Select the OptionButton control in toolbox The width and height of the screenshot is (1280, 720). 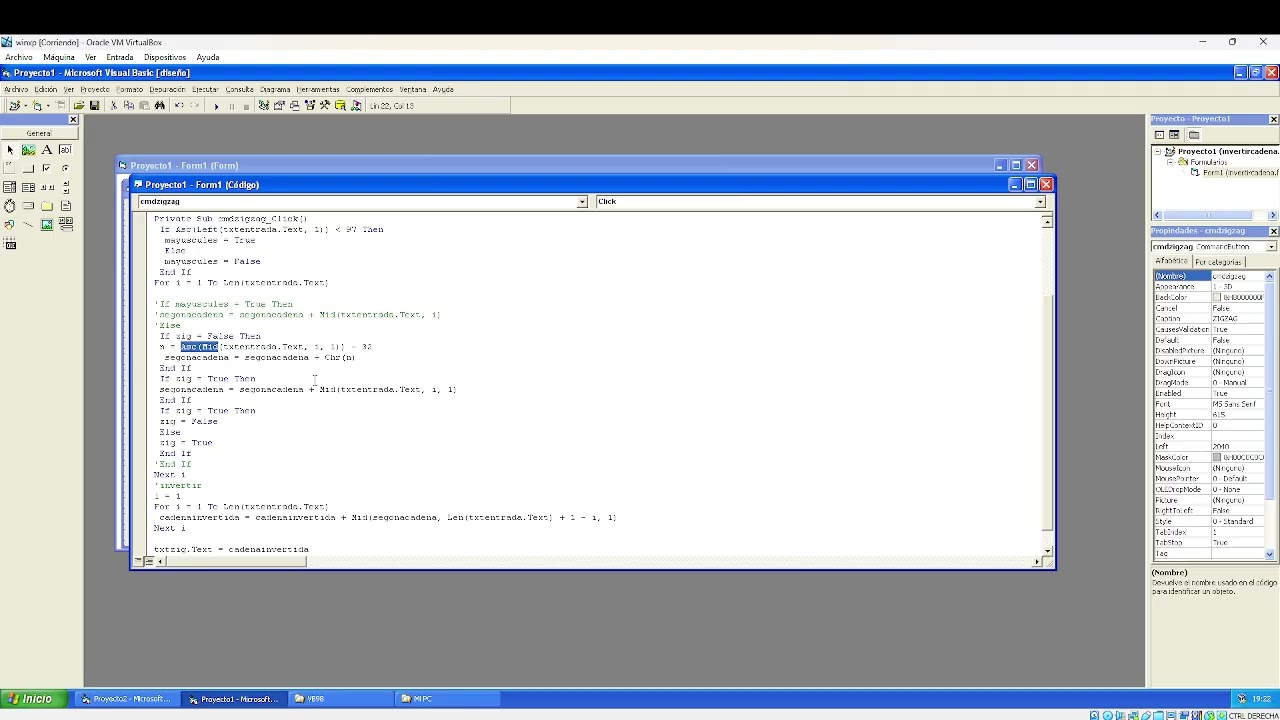click(x=65, y=168)
